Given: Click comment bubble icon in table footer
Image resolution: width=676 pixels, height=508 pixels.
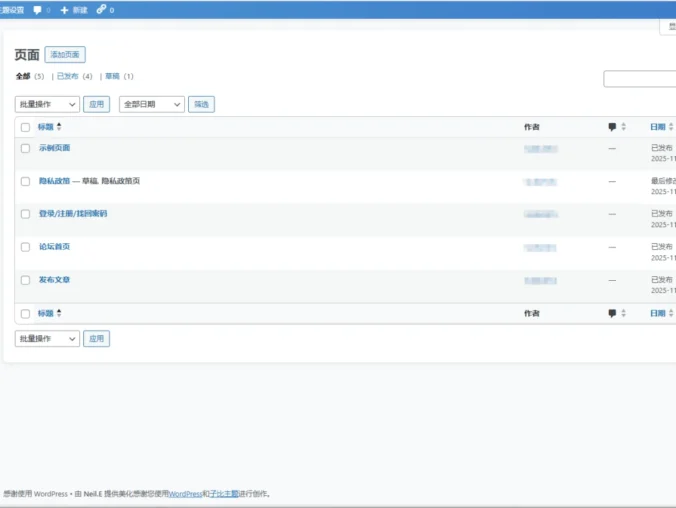Looking at the screenshot, I should point(612,313).
